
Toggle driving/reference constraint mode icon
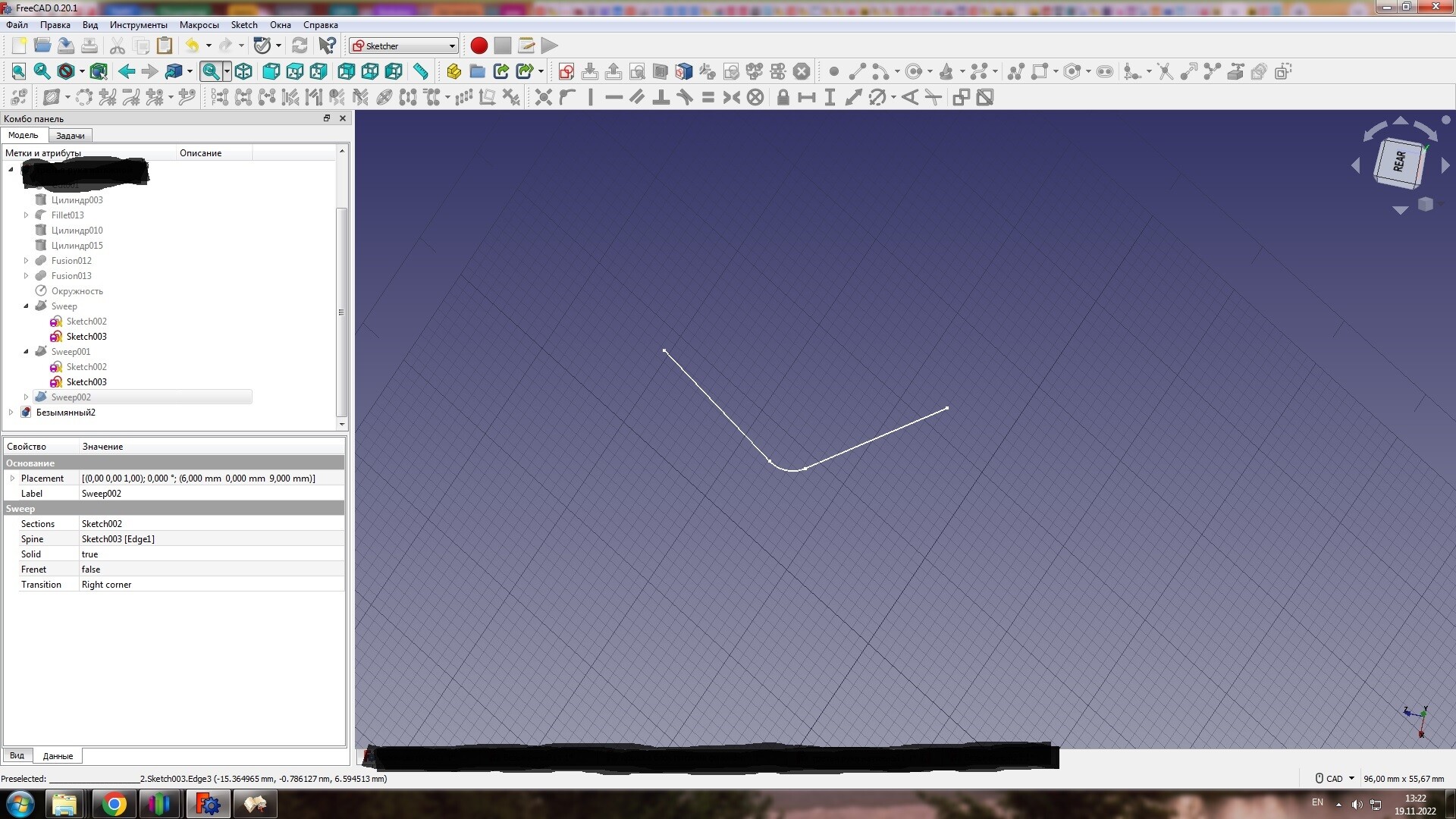962,97
